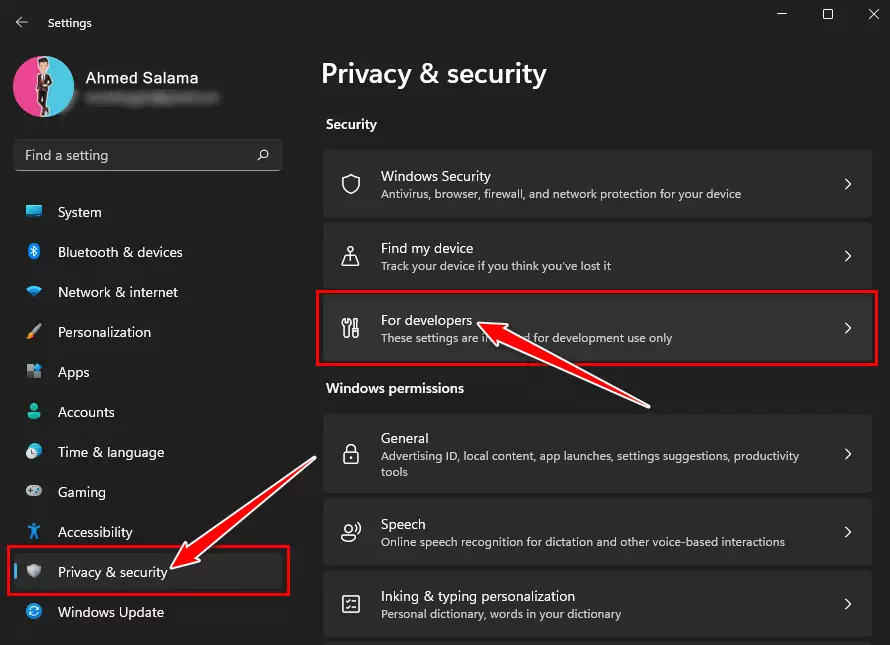Click the Windows Update refresh icon
This screenshot has width=890, height=645.
[34, 612]
